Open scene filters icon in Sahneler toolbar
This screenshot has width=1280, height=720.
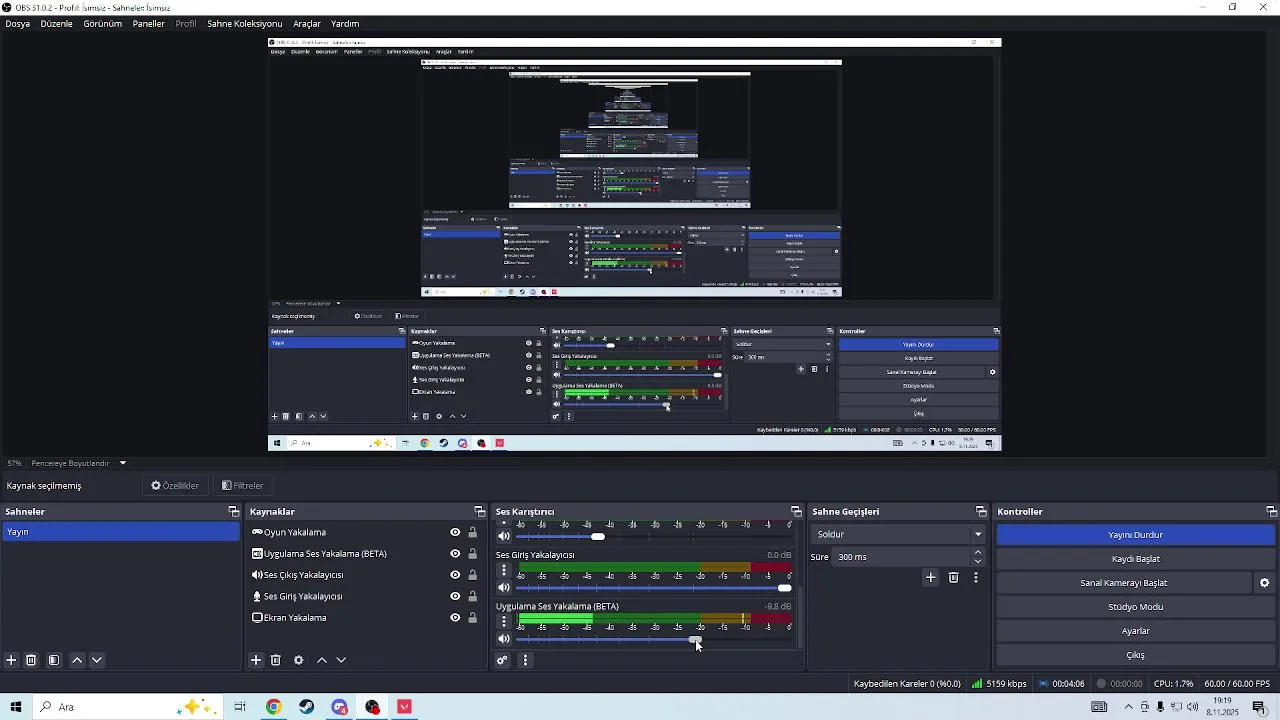[54, 660]
